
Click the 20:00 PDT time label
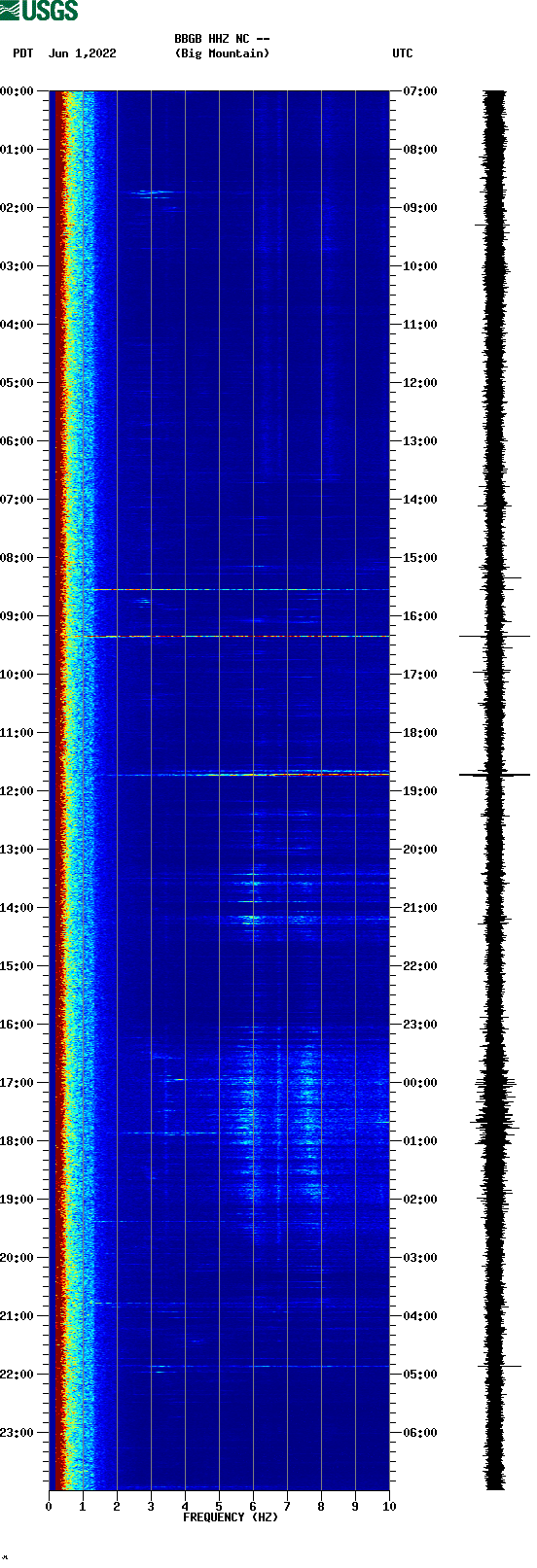tap(18, 1258)
